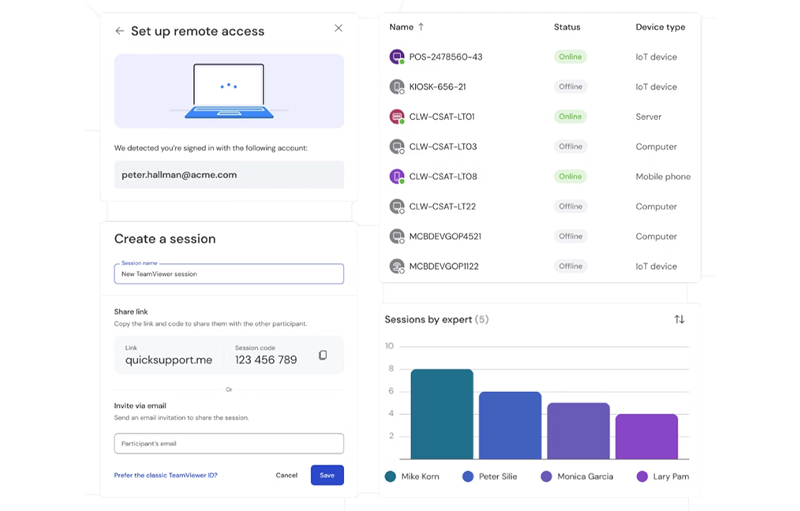
Task: Click the device name CLW-CSAT-LT08
Action: 443,176
